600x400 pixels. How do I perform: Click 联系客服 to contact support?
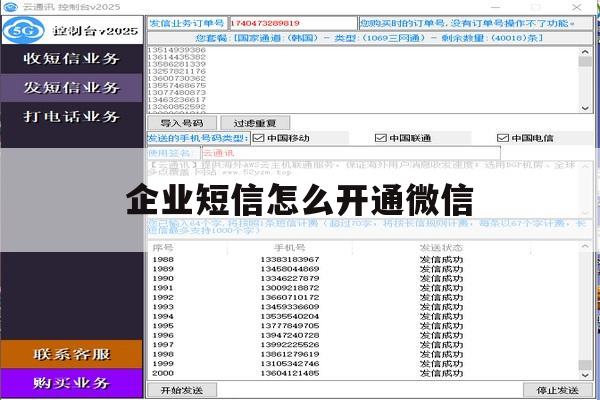coord(72,354)
